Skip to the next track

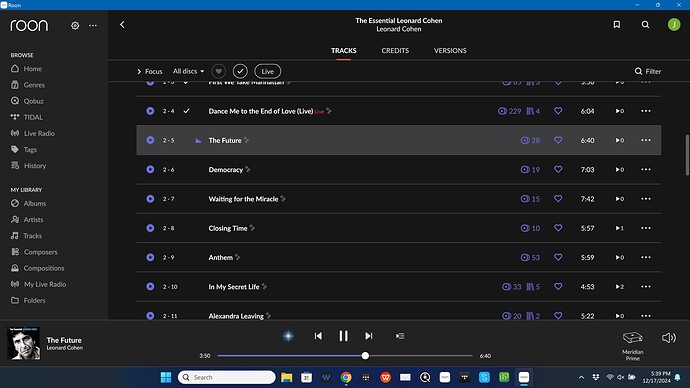coord(369,336)
